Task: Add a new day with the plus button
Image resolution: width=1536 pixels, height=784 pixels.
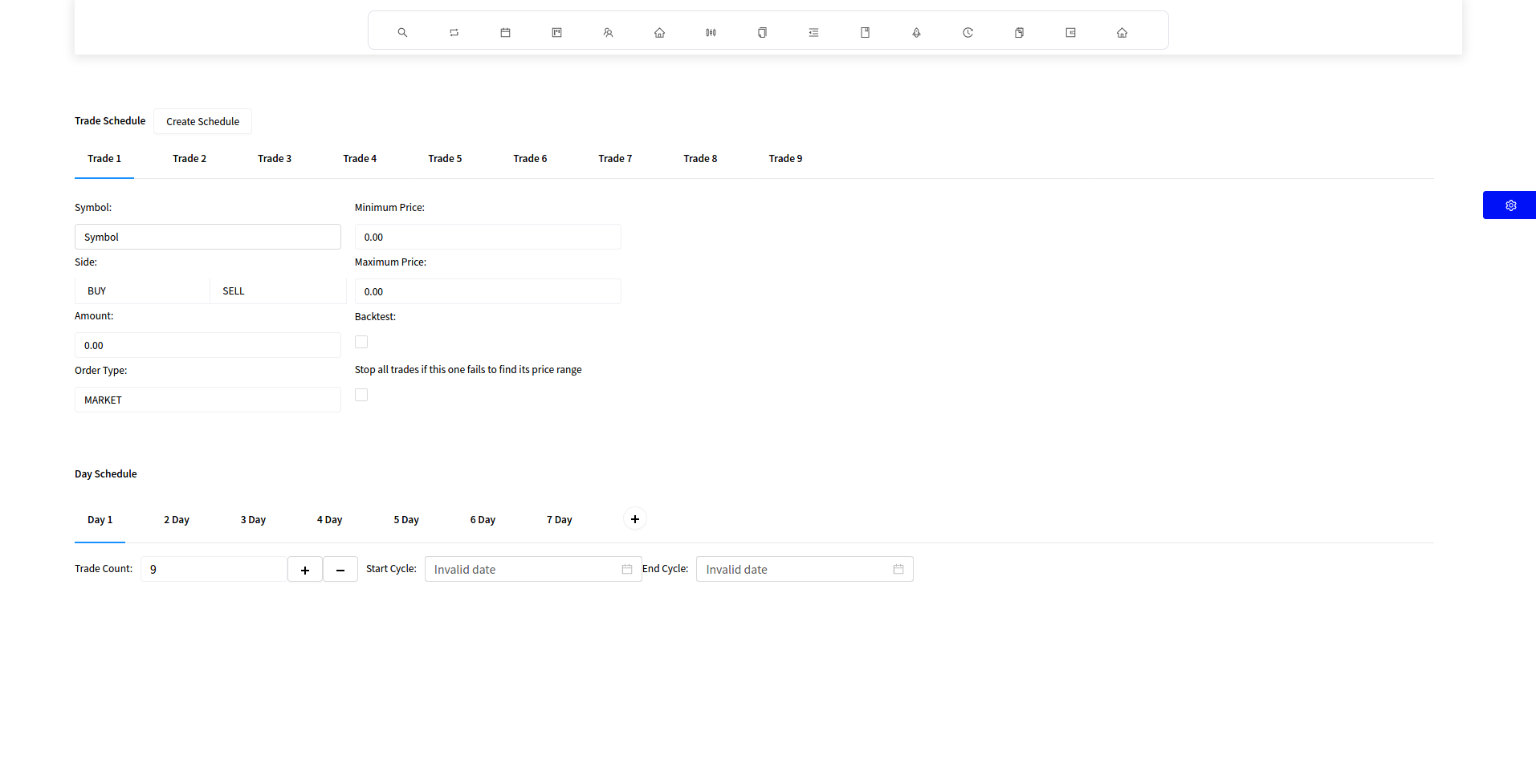Action: 635,519
